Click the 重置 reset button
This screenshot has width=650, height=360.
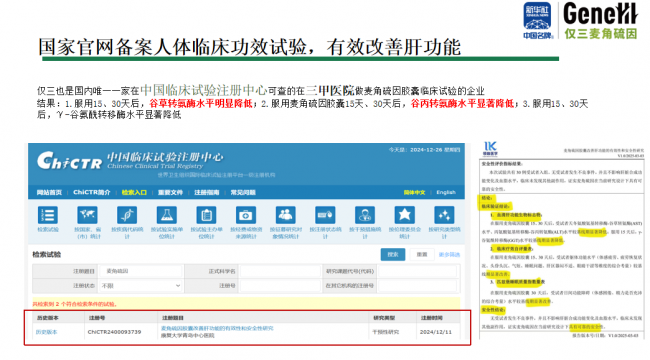pyautogui.click(x=422, y=254)
